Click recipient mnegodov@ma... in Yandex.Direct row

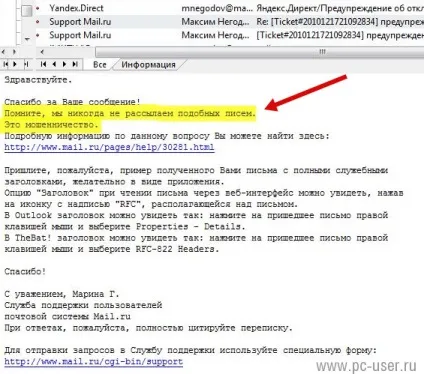pyautogui.click(x=217, y=8)
